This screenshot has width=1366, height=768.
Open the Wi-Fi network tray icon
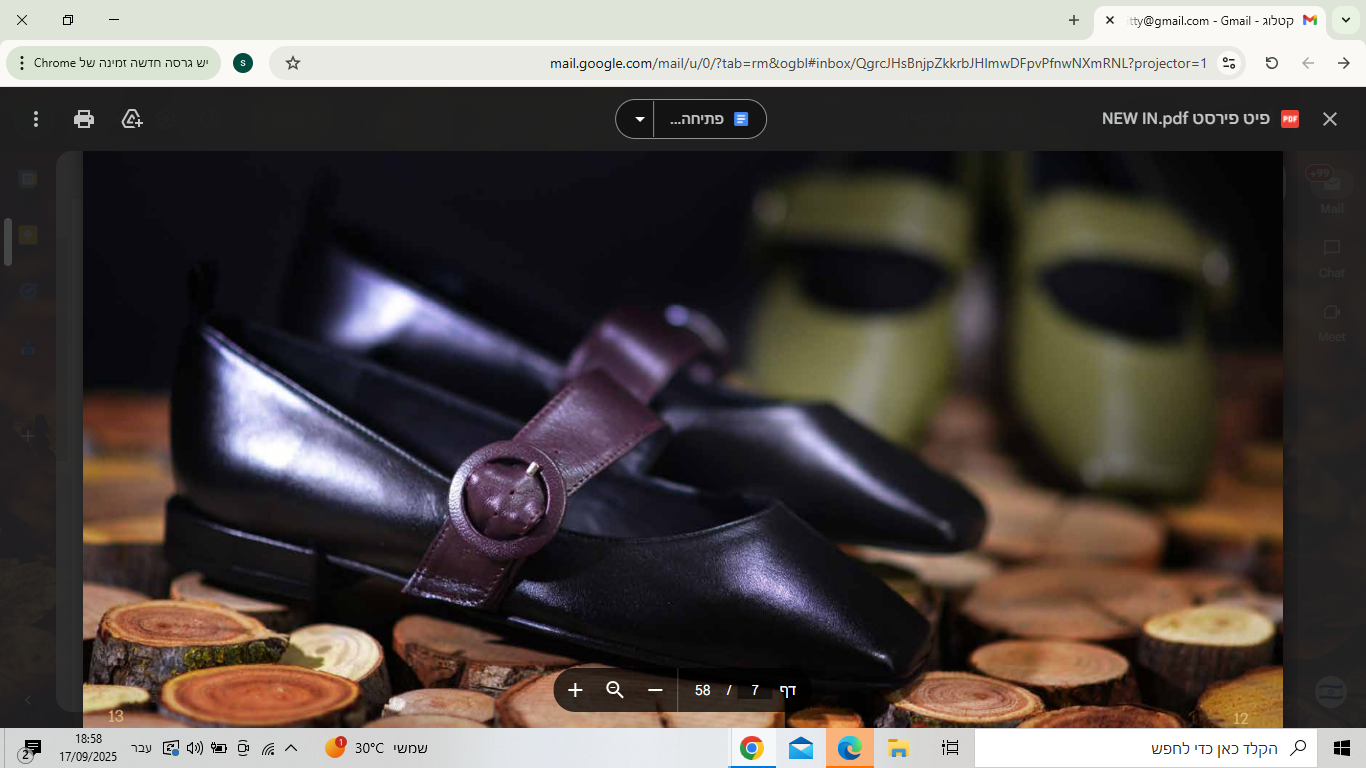click(268, 748)
